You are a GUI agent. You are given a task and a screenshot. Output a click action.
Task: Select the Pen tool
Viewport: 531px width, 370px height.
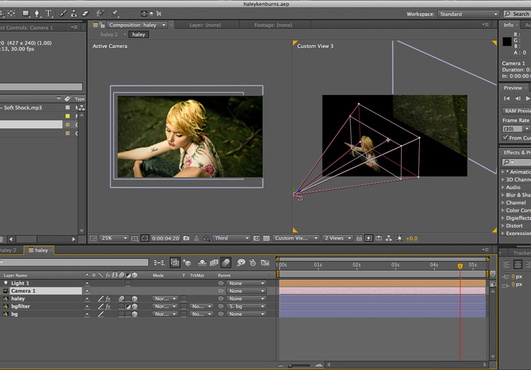coord(37,14)
